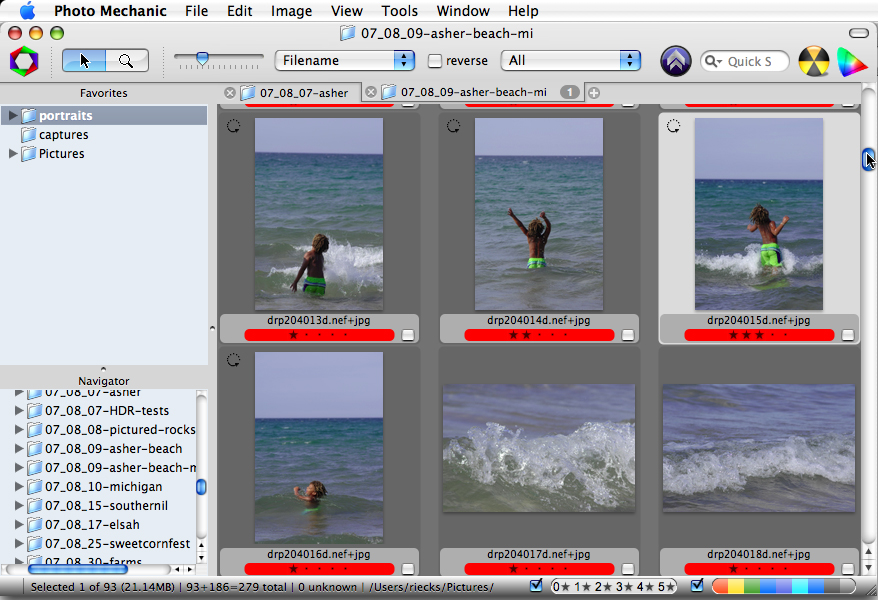Click the thumbnail size slider
The height and width of the screenshot is (600, 878).
[203, 60]
